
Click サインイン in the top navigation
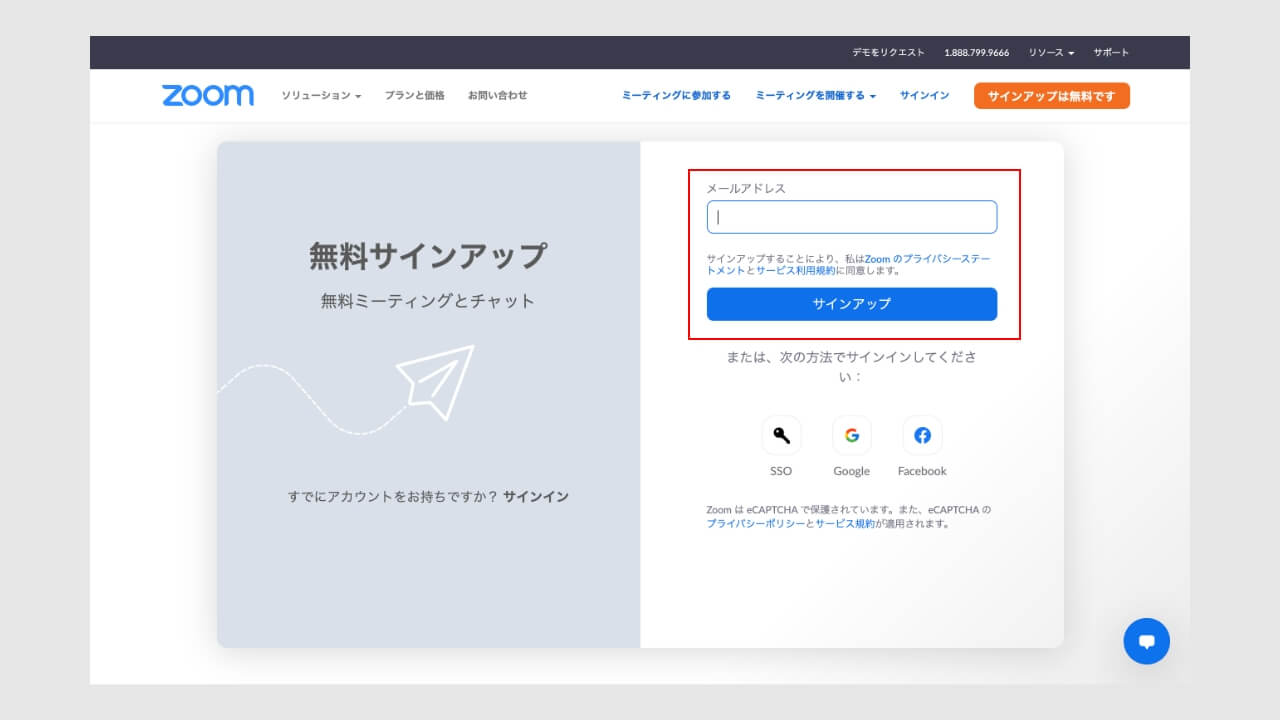tap(924, 96)
